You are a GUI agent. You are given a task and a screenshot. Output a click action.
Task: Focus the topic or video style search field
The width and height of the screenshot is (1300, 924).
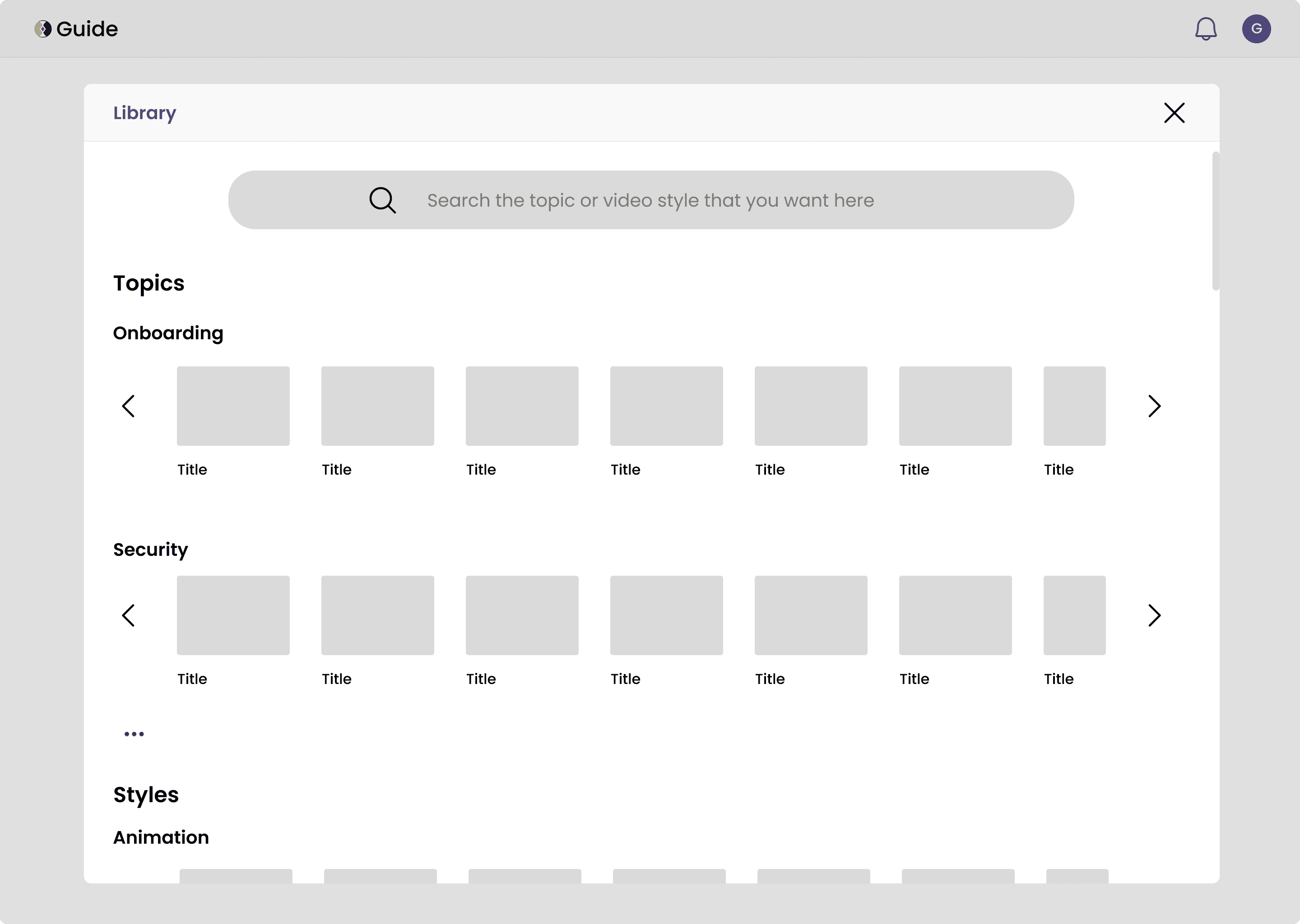651,200
